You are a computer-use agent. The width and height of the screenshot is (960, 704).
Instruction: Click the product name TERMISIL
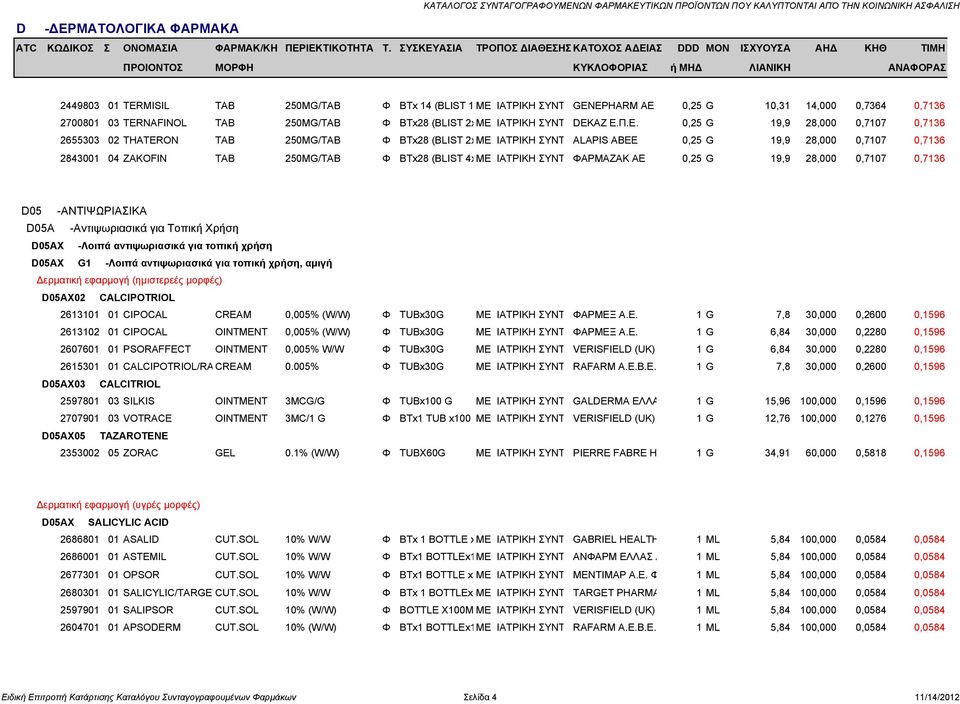[x=146, y=105]
